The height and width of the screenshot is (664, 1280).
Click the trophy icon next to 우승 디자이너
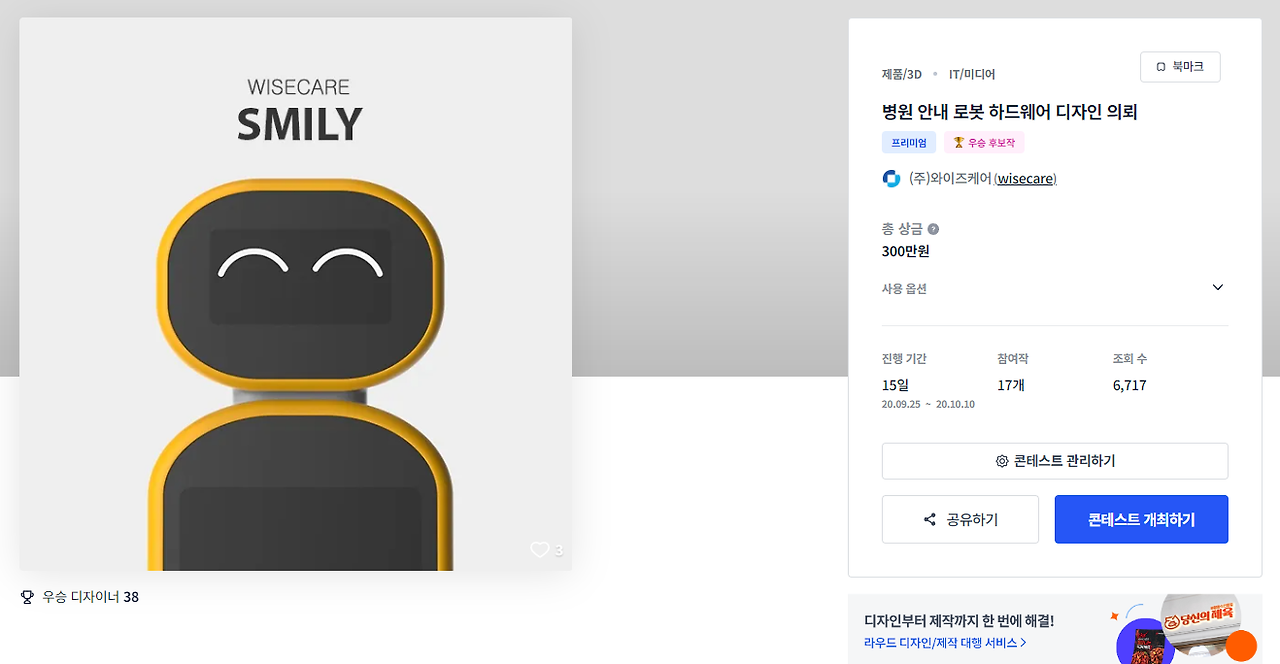coord(27,597)
